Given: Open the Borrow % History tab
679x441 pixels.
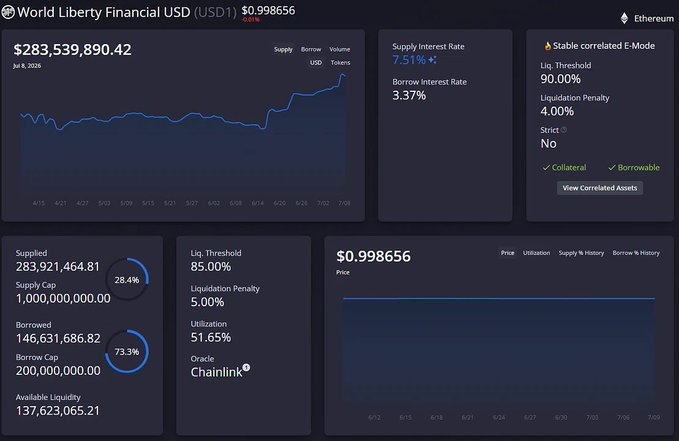Looking at the screenshot, I should [x=636, y=253].
